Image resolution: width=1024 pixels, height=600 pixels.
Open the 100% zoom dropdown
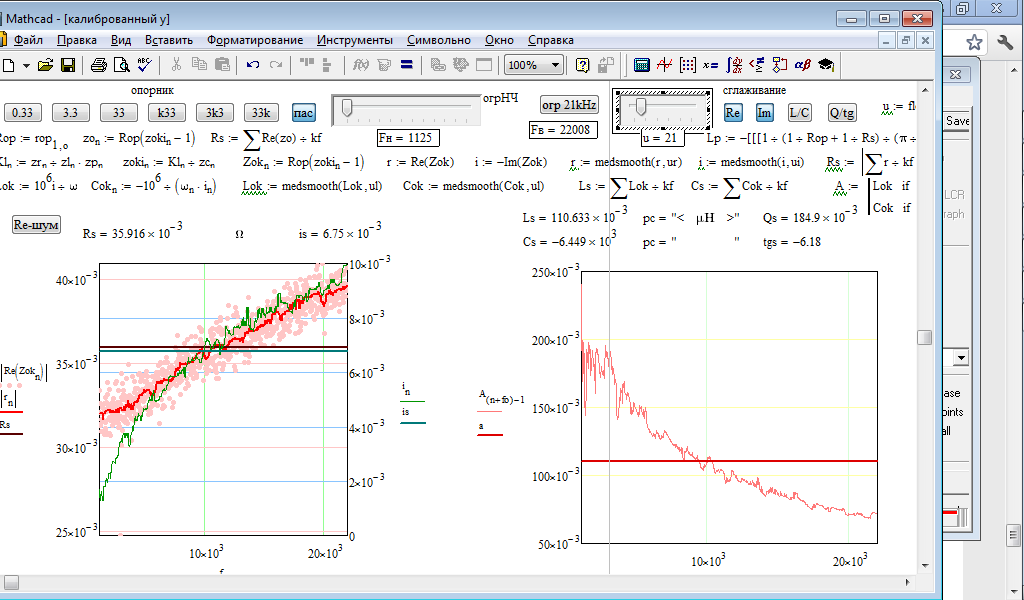point(556,65)
